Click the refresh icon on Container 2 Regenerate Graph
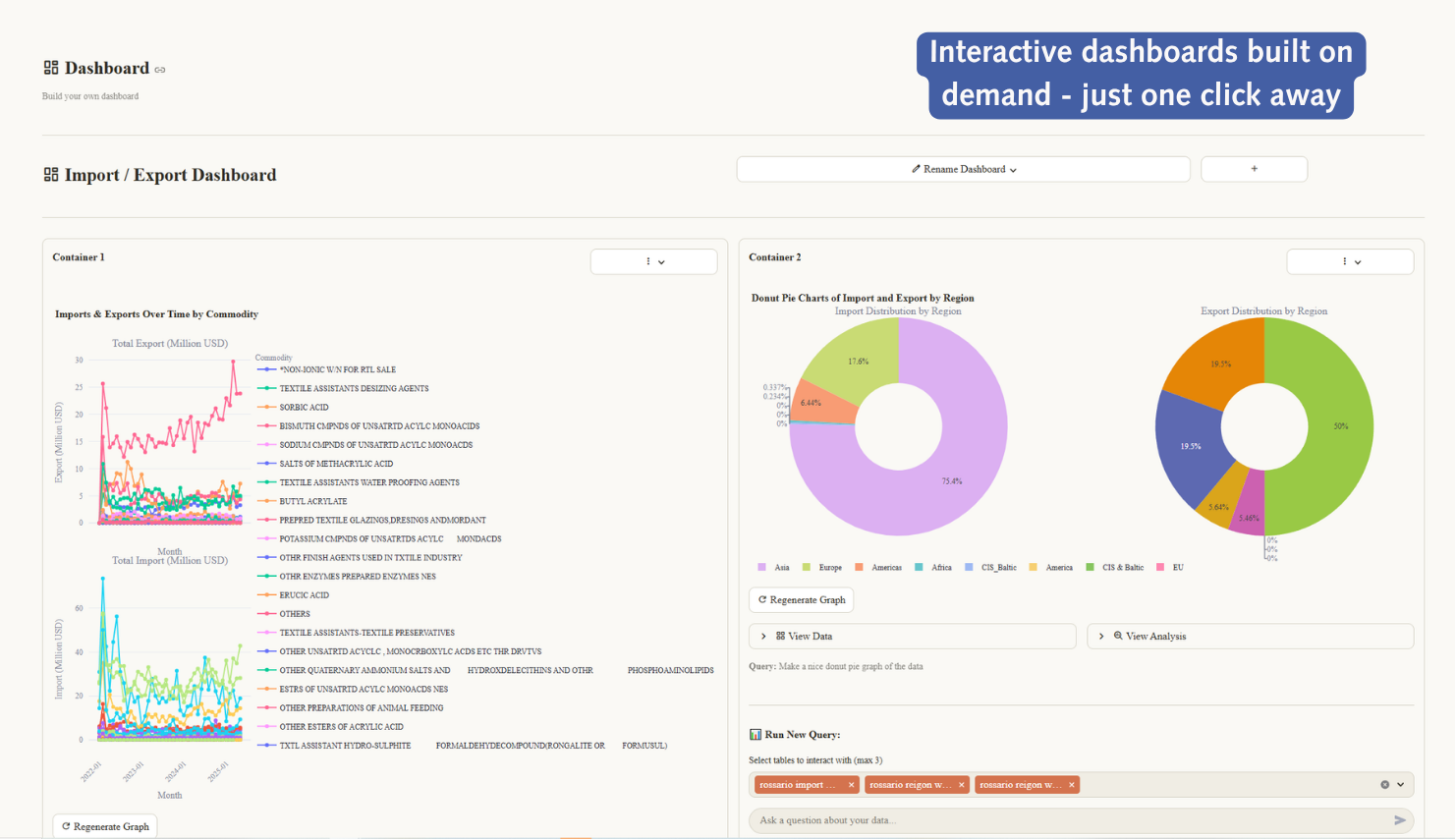 tap(762, 599)
